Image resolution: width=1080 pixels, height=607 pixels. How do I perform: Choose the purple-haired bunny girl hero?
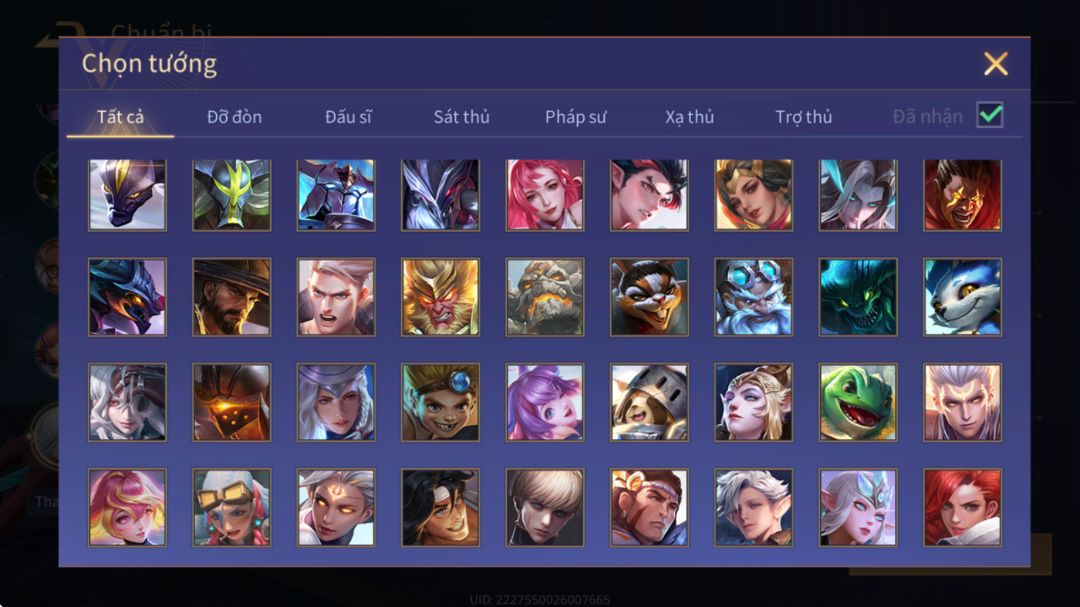coord(545,402)
